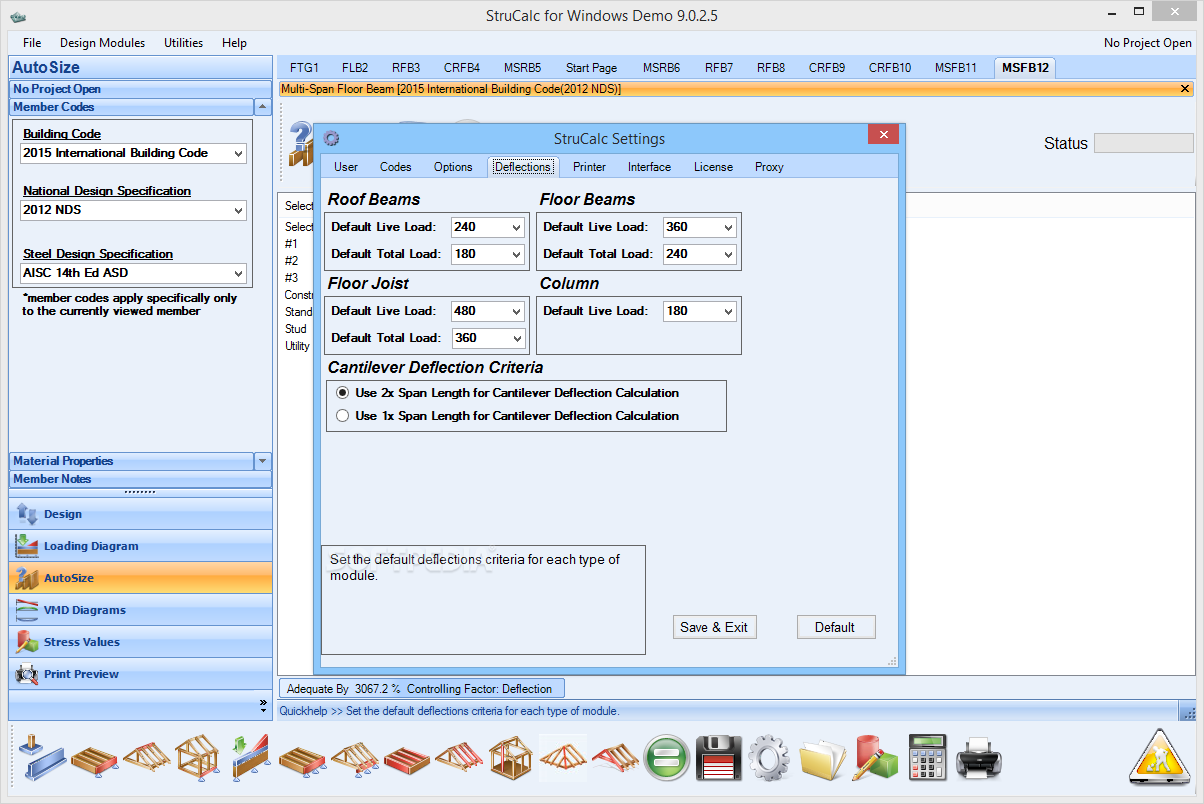Switch to the User settings tab
This screenshot has width=1204, height=804.
346,167
